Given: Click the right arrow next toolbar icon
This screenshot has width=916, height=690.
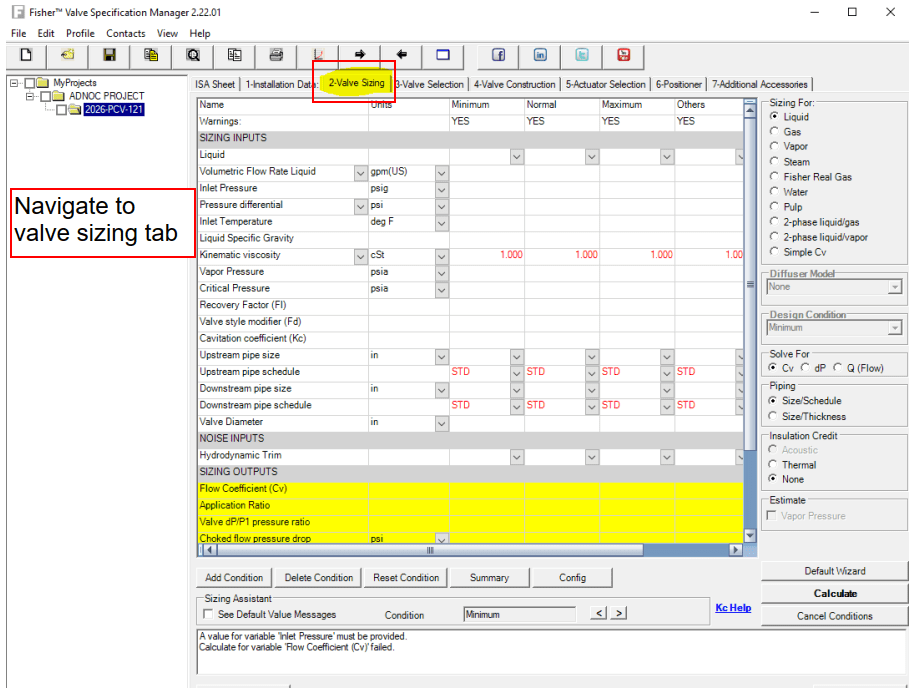Looking at the screenshot, I should (360, 54).
